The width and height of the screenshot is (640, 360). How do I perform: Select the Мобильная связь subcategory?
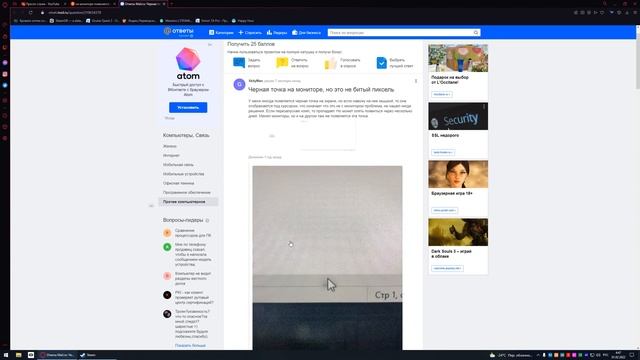[178, 165]
